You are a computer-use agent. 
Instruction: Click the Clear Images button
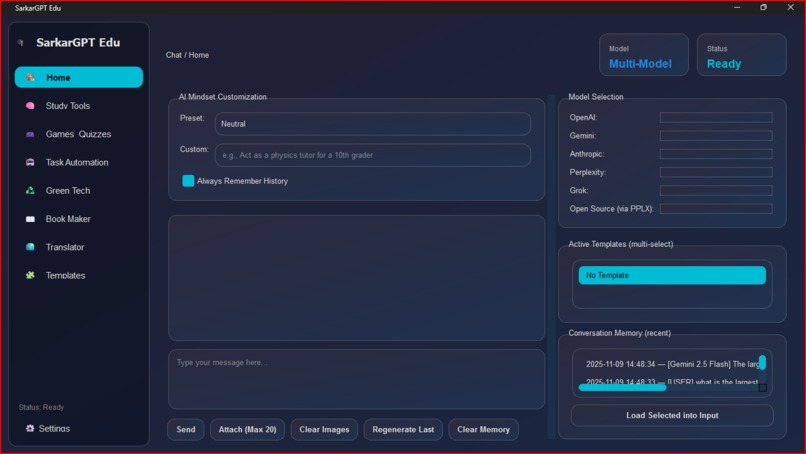point(324,429)
